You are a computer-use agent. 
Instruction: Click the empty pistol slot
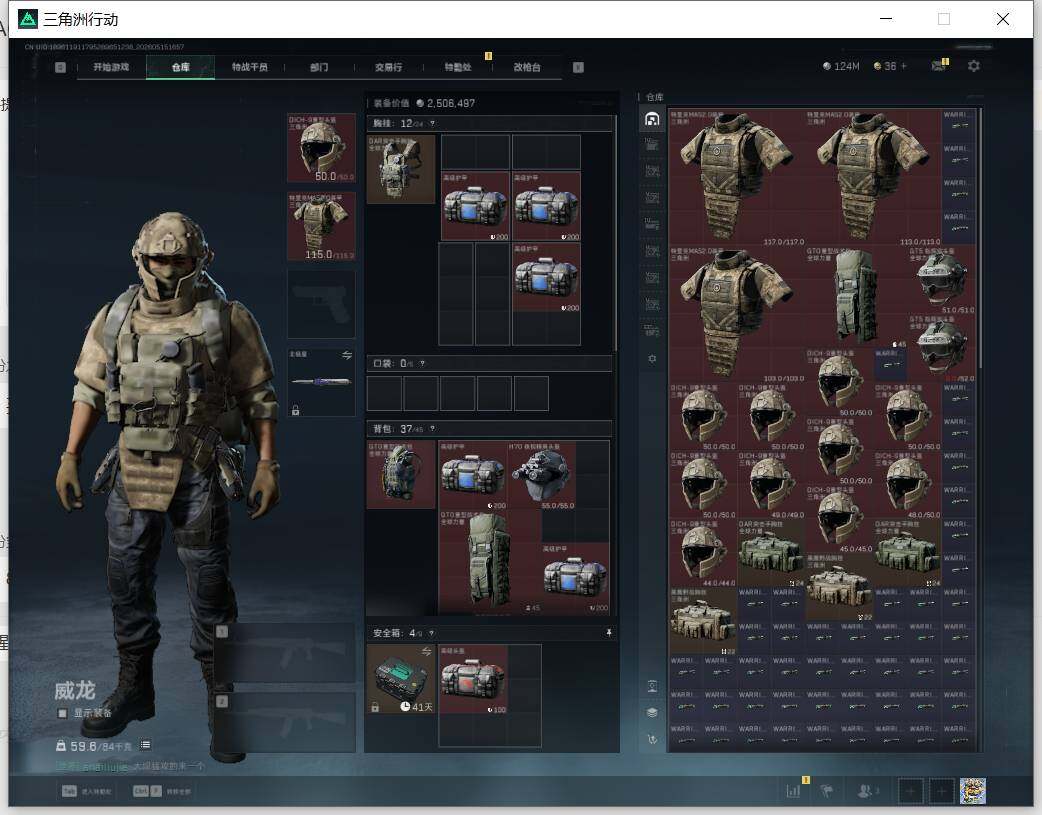321,304
